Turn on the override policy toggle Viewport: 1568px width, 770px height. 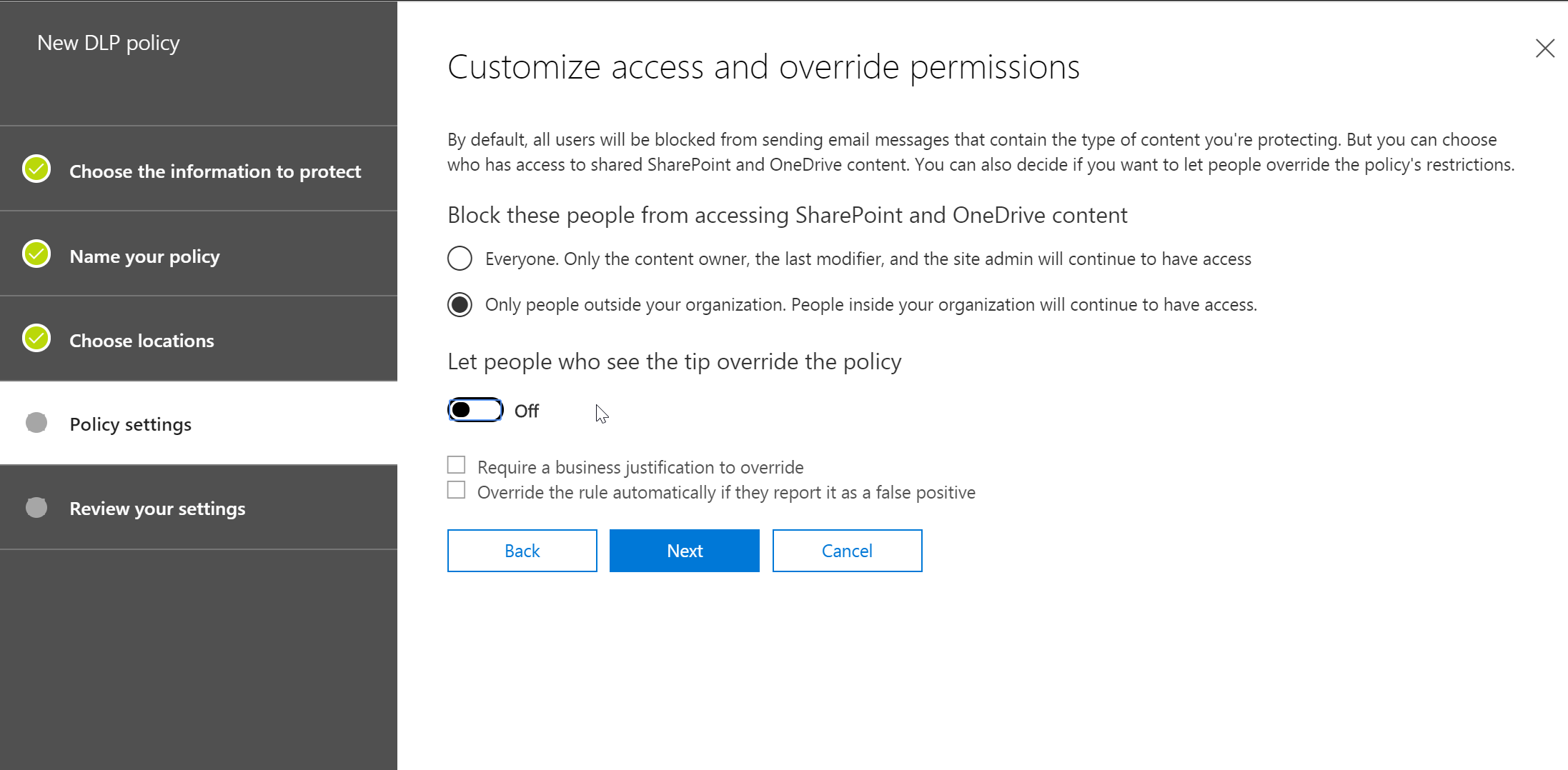pos(475,410)
